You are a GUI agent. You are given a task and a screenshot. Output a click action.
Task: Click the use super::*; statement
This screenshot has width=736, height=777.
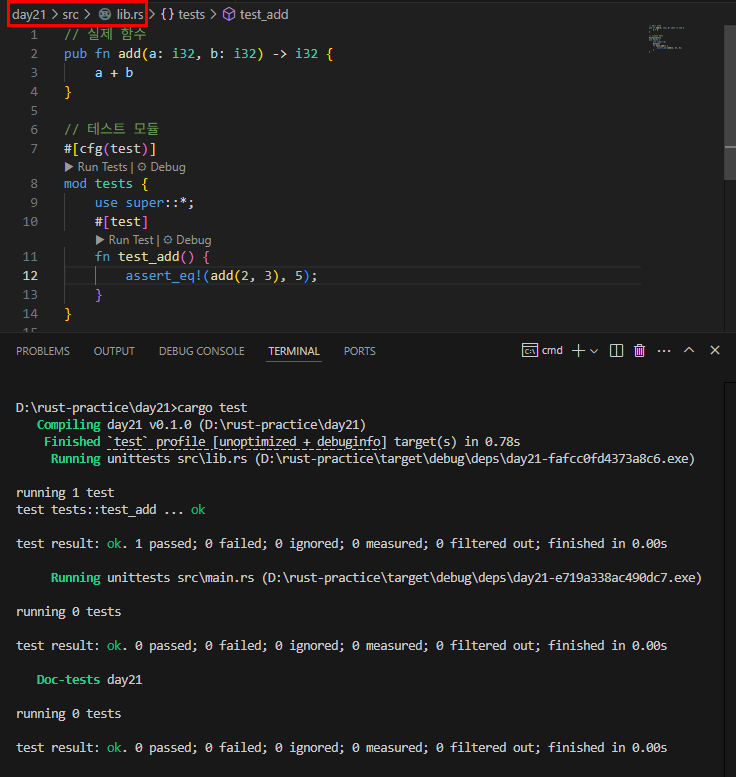[144, 203]
